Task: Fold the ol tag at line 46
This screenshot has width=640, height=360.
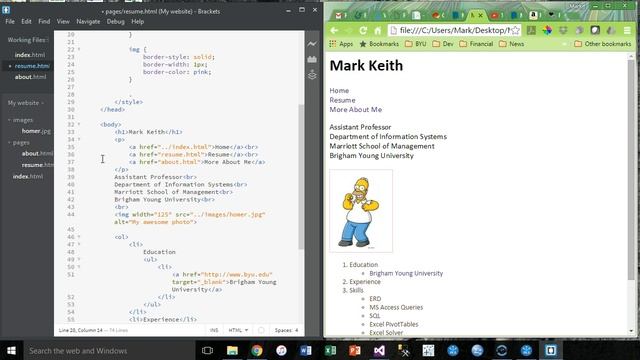Action: click(x=79, y=237)
